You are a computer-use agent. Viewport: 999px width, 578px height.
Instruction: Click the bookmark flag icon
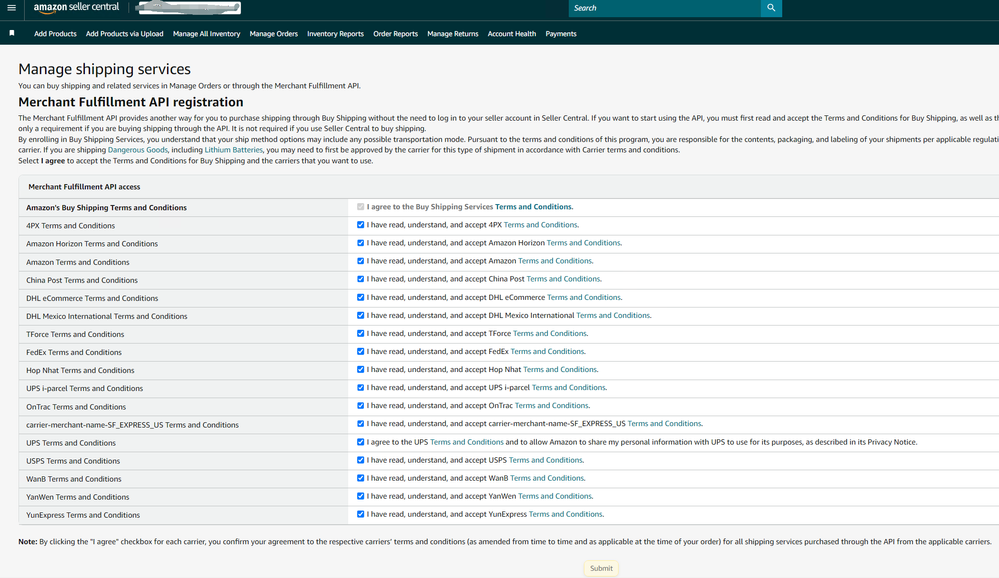[12, 33]
